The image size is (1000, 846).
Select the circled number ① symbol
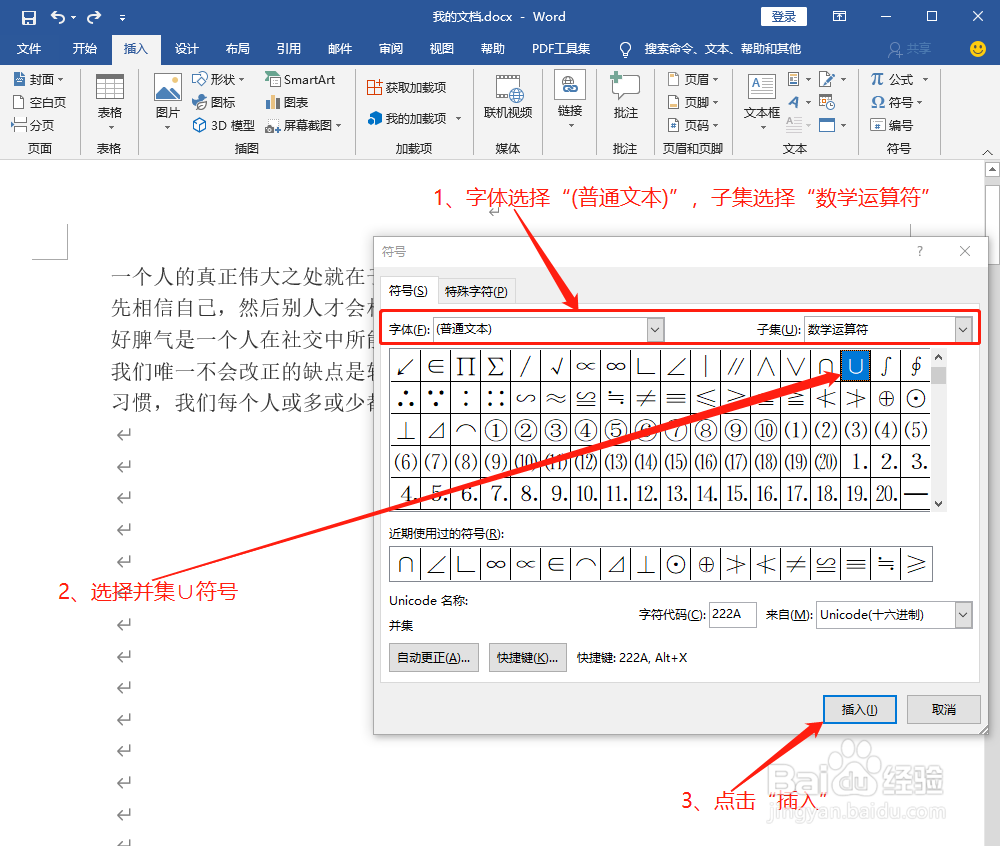point(496,430)
